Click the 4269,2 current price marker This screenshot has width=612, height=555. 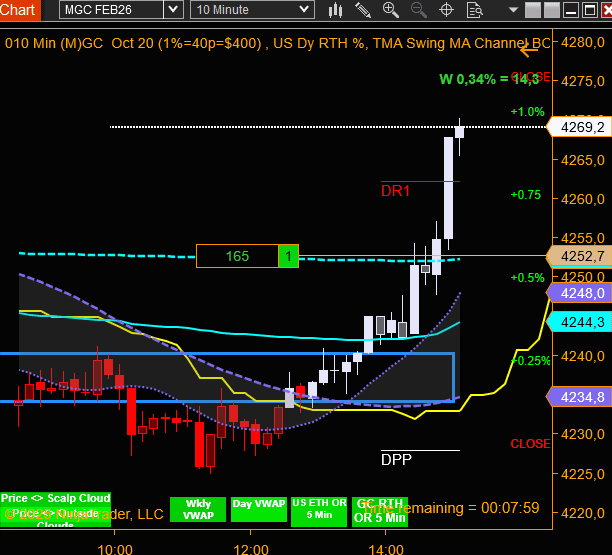(x=579, y=127)
